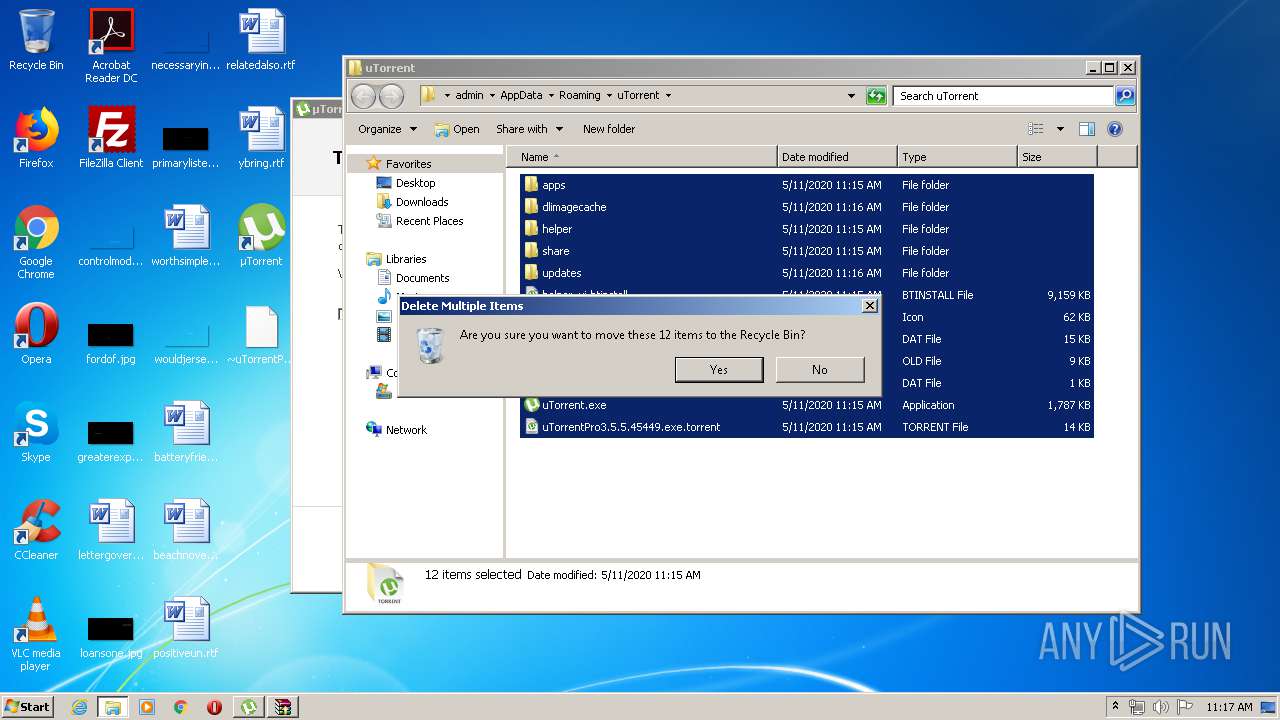Launch Acrobat Reader DC desktop shortcut

click(x=111, y=46)
